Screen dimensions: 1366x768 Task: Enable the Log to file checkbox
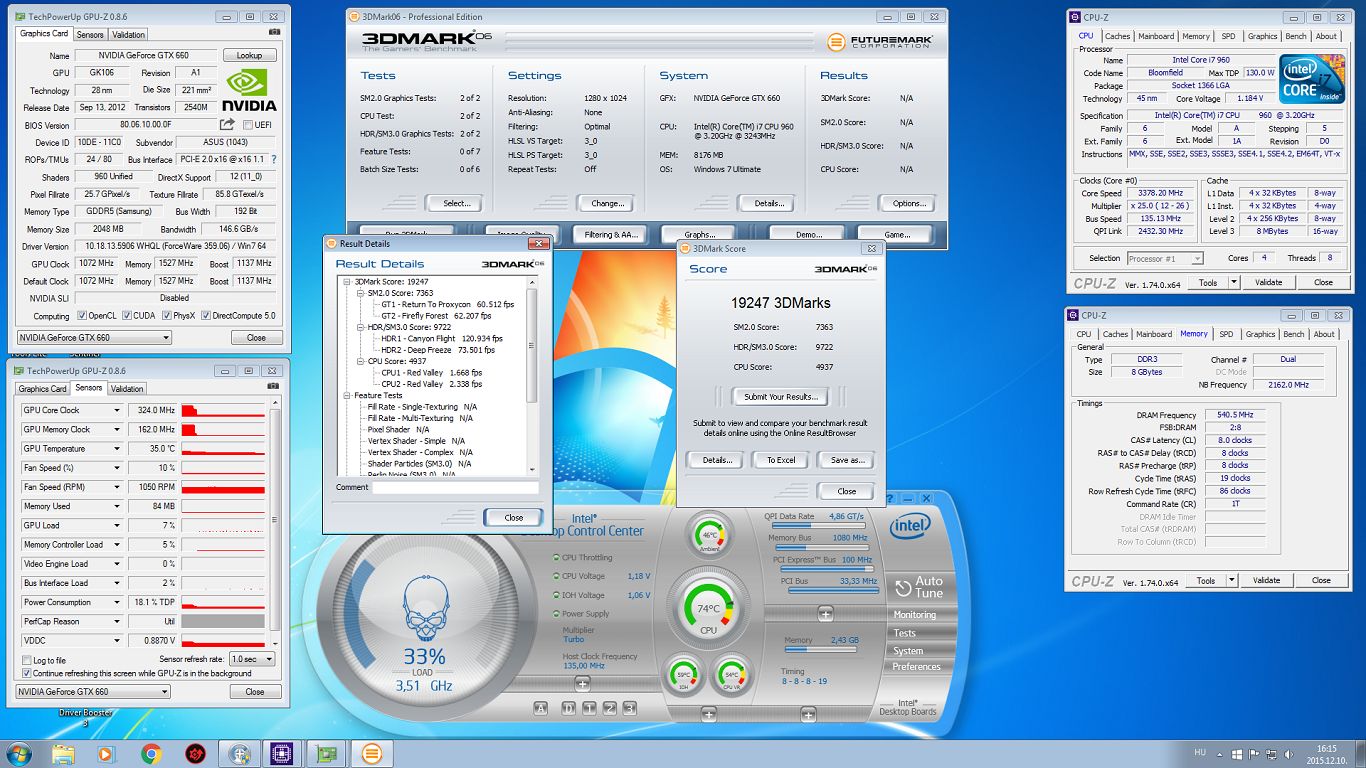[26, 660]
